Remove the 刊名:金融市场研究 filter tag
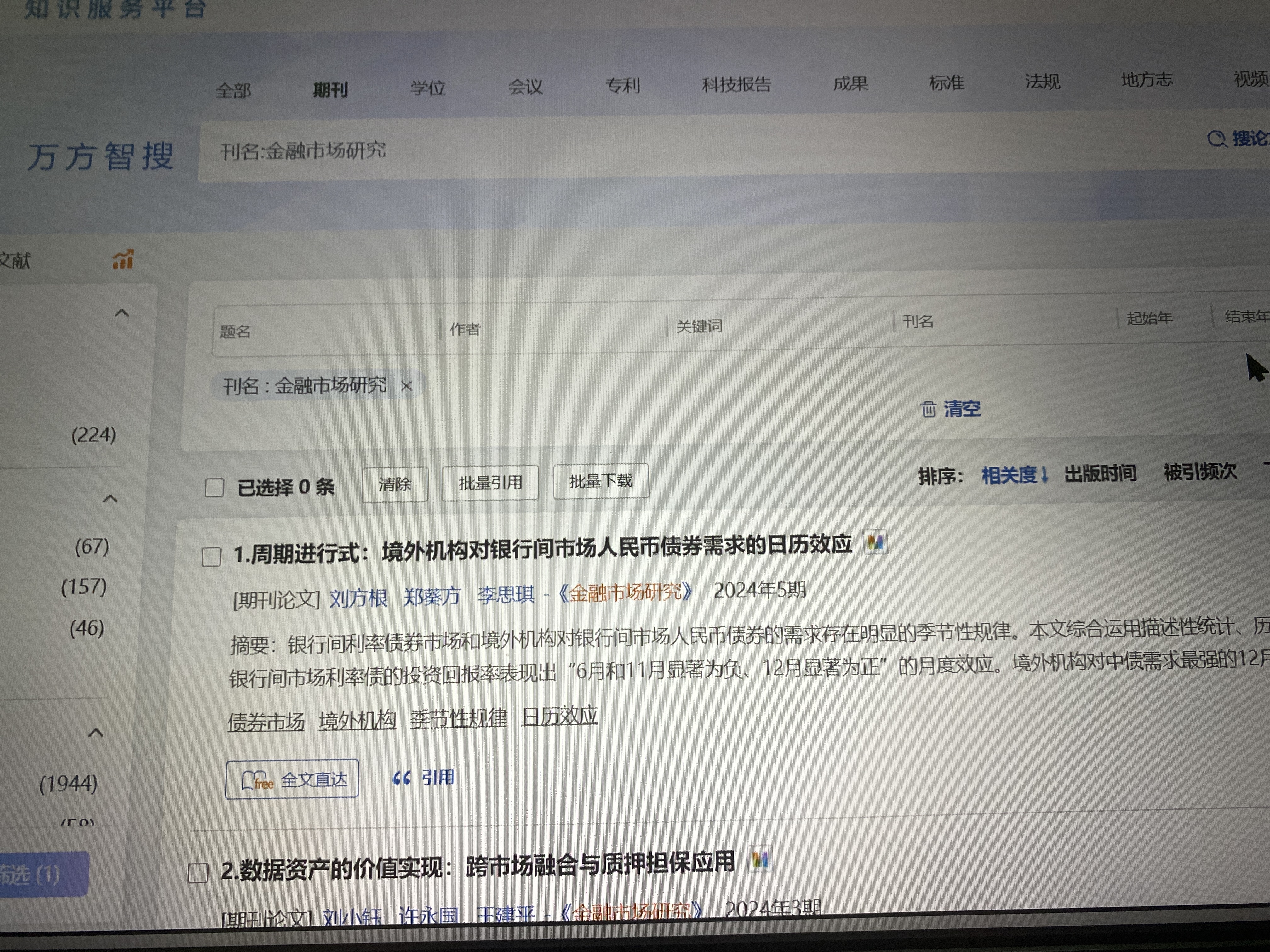This screenshot has height=952, width=1270. [407, 386]
